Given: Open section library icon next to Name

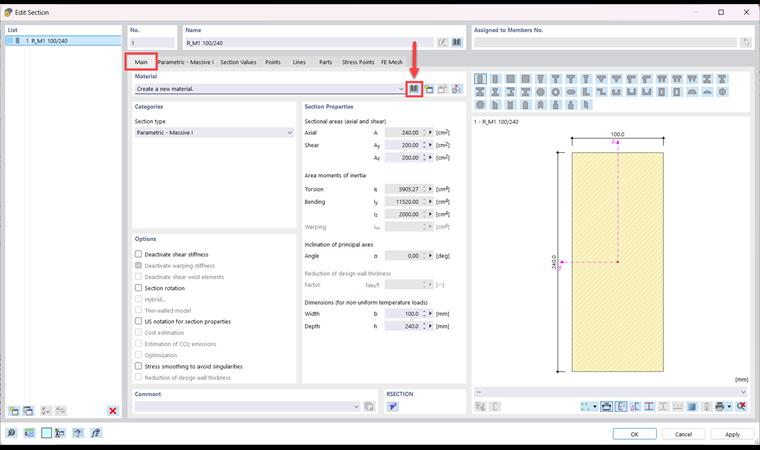Looking at the screenshot, I should click(x=457, y=43).
